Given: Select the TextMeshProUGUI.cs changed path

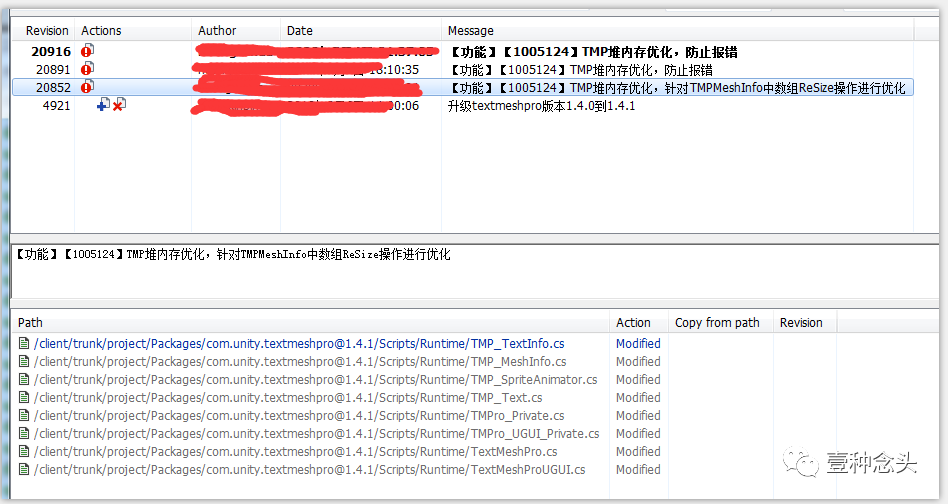Looking at the screenshot, I should click(x=310, y=470).
